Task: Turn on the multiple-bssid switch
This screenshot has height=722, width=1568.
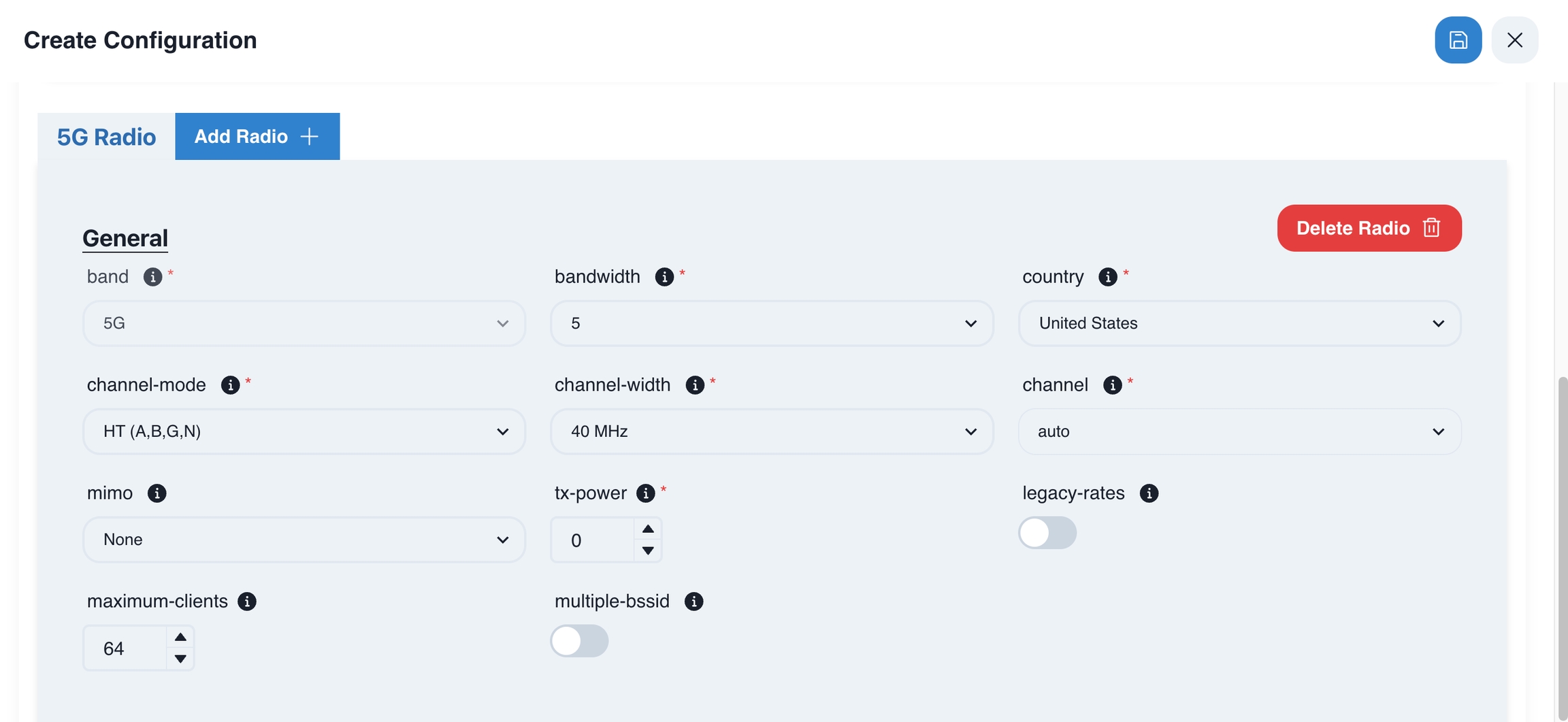Action: [x=579, y=641]
